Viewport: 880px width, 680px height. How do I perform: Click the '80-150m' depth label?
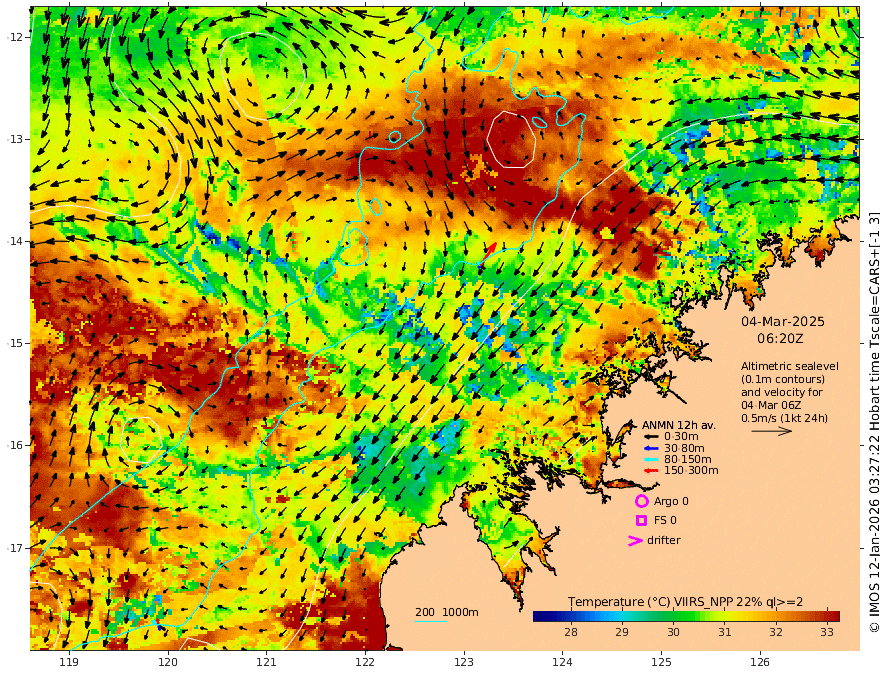click(688, 460)
